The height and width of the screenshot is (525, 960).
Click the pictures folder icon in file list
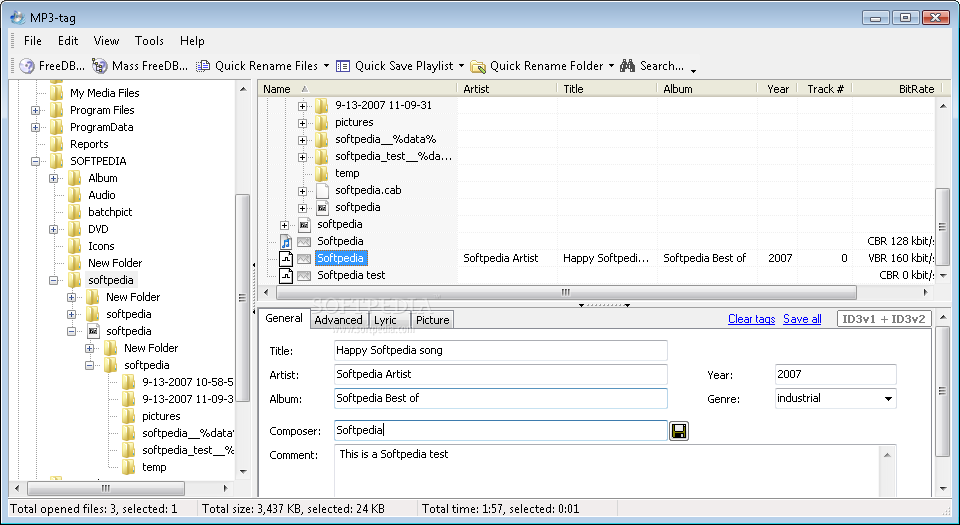click(322, 122)
